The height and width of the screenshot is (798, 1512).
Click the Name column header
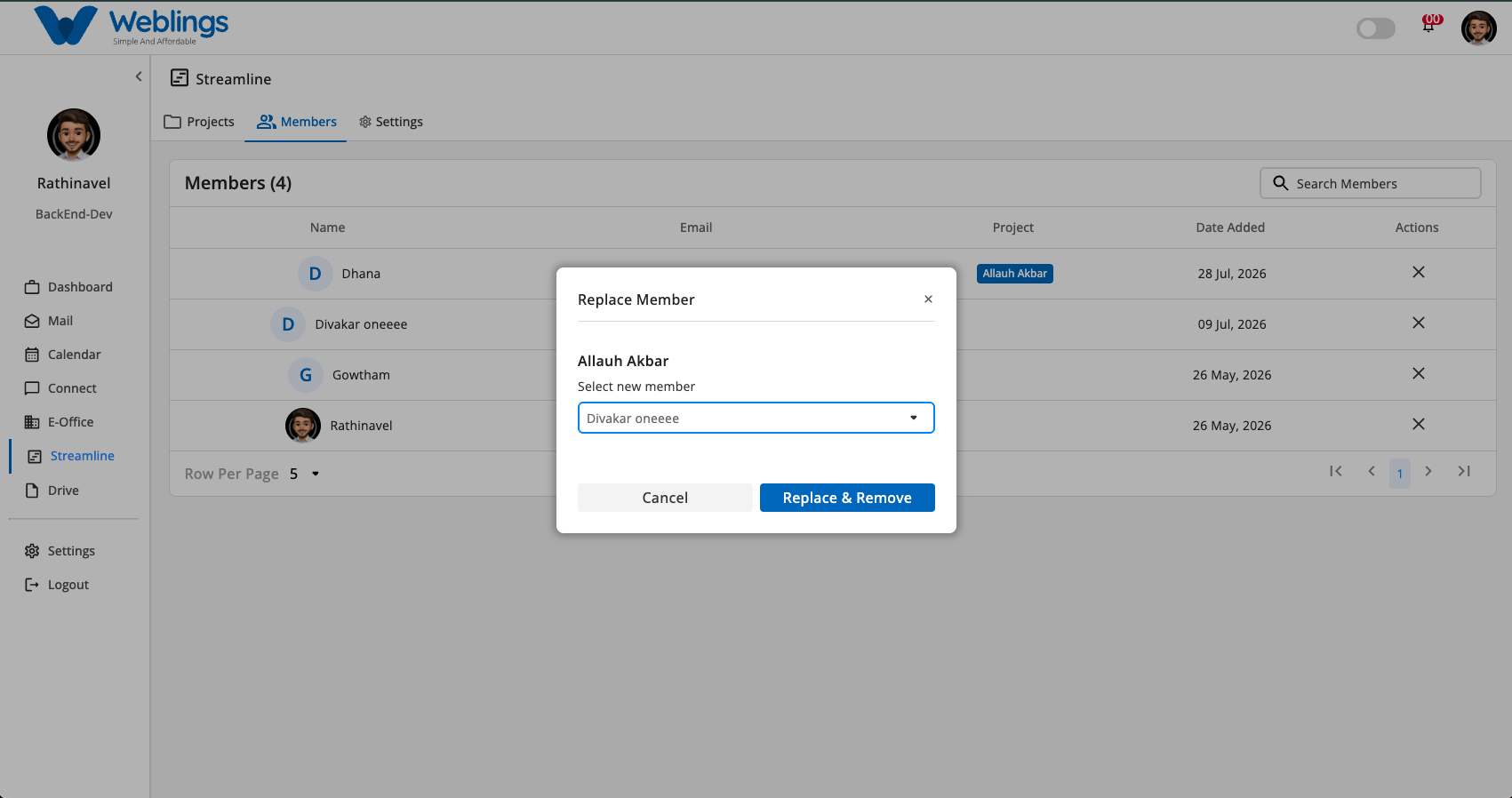coord(327,227)
